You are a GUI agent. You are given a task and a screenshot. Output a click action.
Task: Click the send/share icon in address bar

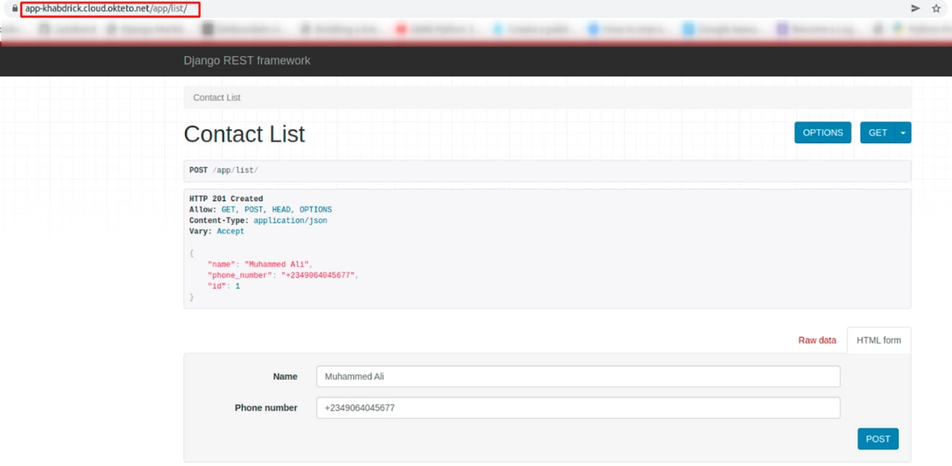(x=915, y=8)
